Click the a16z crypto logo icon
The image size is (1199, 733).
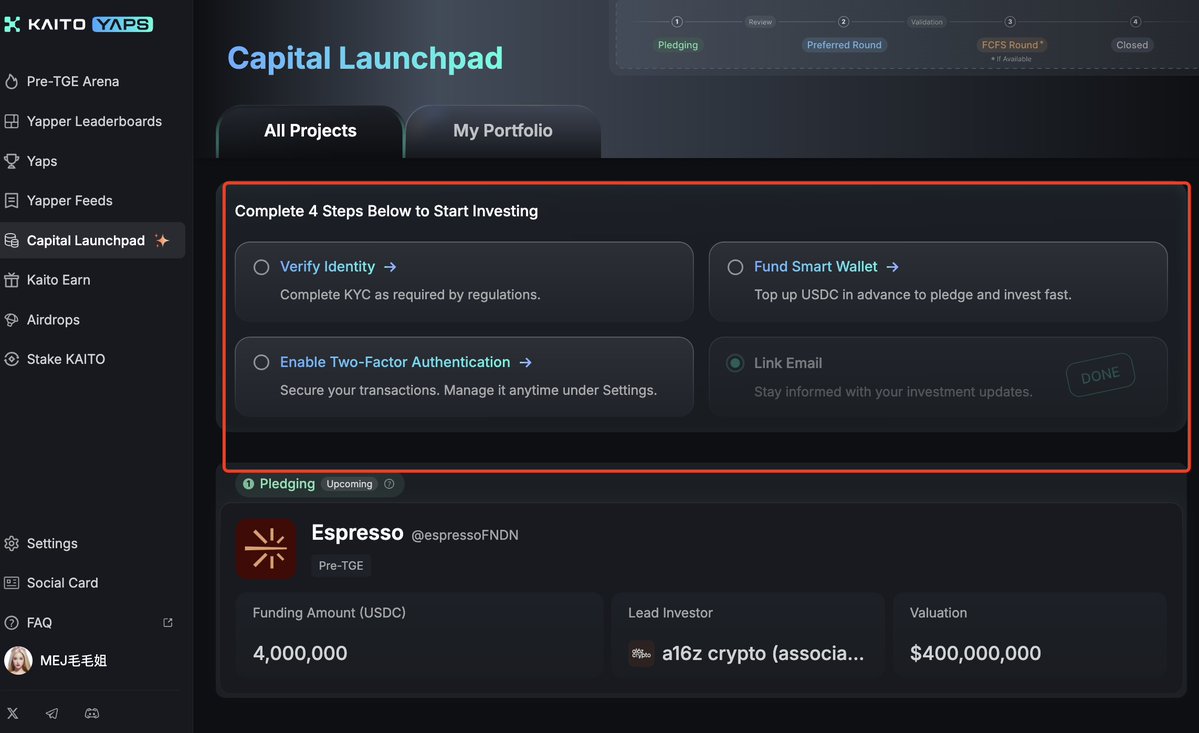pos(641,654)
